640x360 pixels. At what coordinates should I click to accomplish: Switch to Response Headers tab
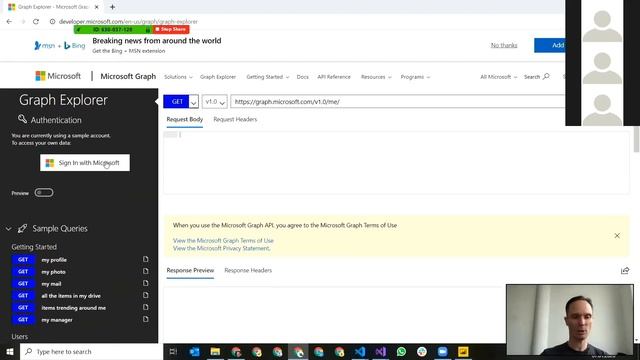pyautogui.click(x=248, y=270)
